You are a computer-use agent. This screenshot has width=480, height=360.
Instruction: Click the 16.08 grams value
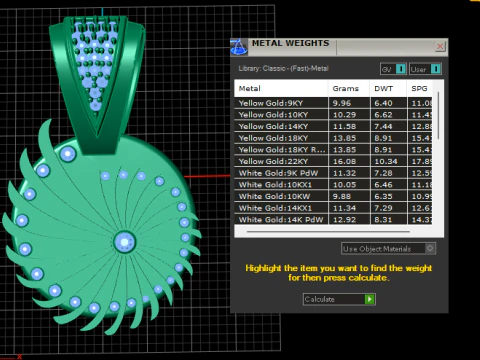point(345,161)
